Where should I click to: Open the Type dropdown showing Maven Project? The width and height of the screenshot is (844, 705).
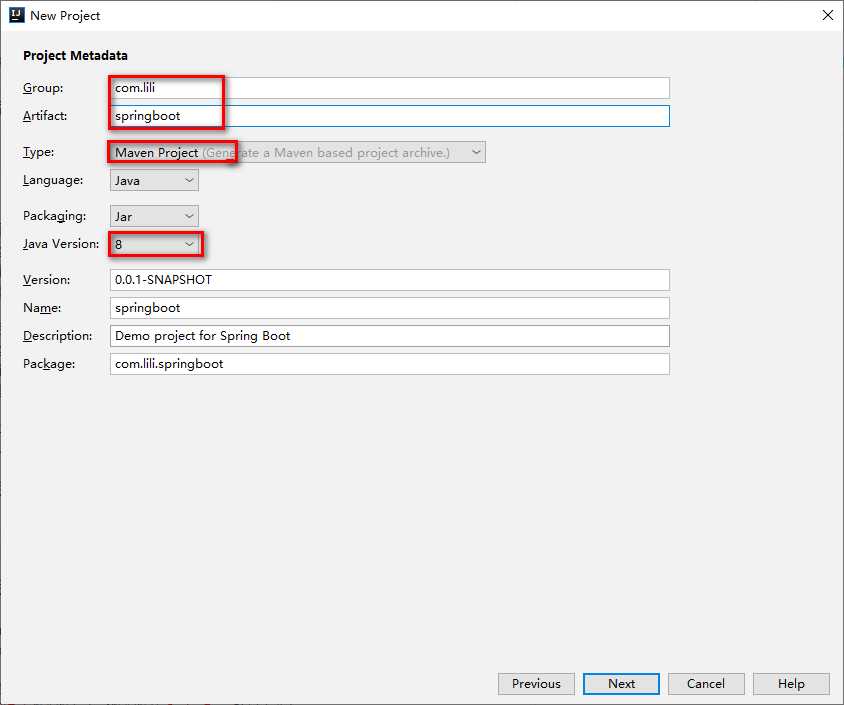298,152
